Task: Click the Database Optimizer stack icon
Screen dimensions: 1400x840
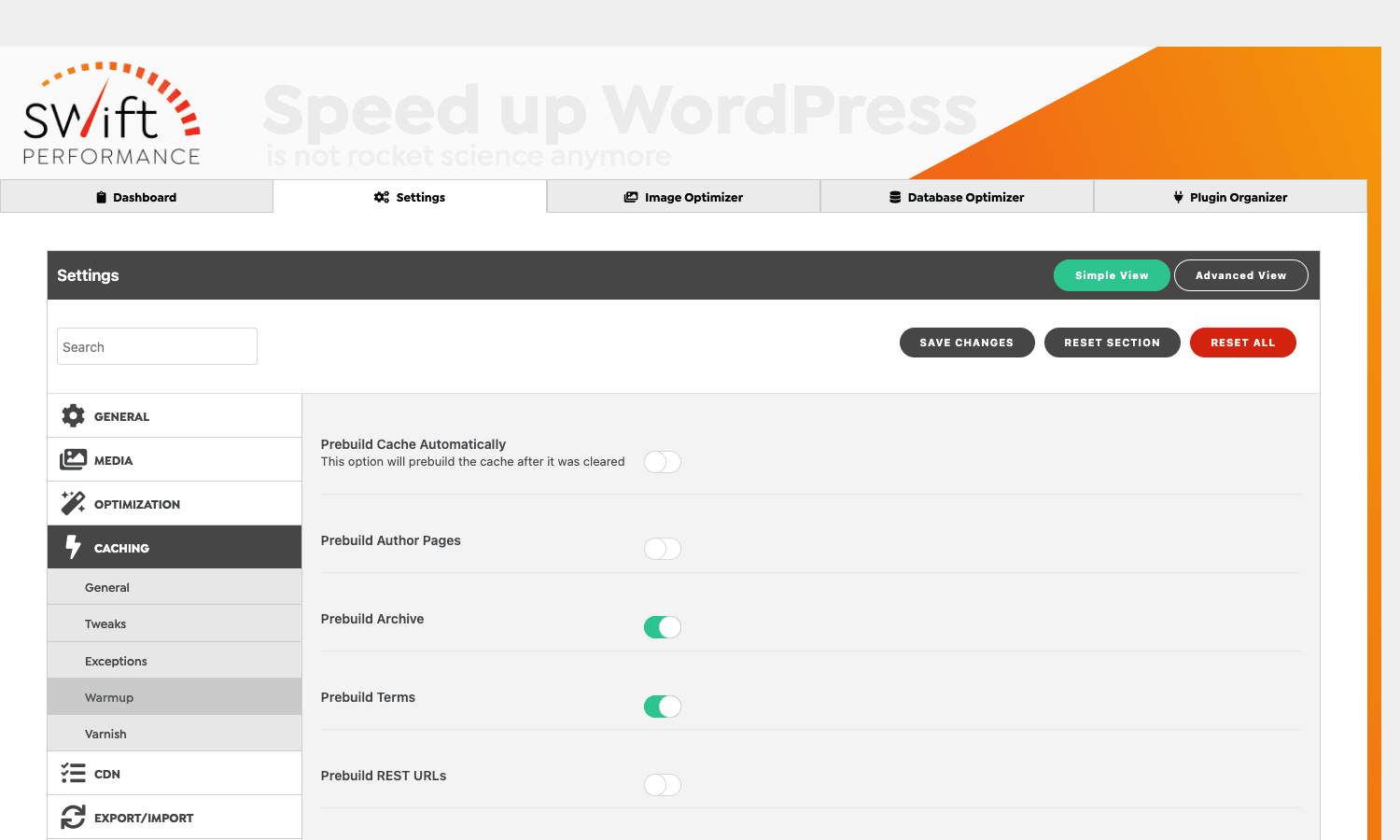Action: (x=895, y=197)
